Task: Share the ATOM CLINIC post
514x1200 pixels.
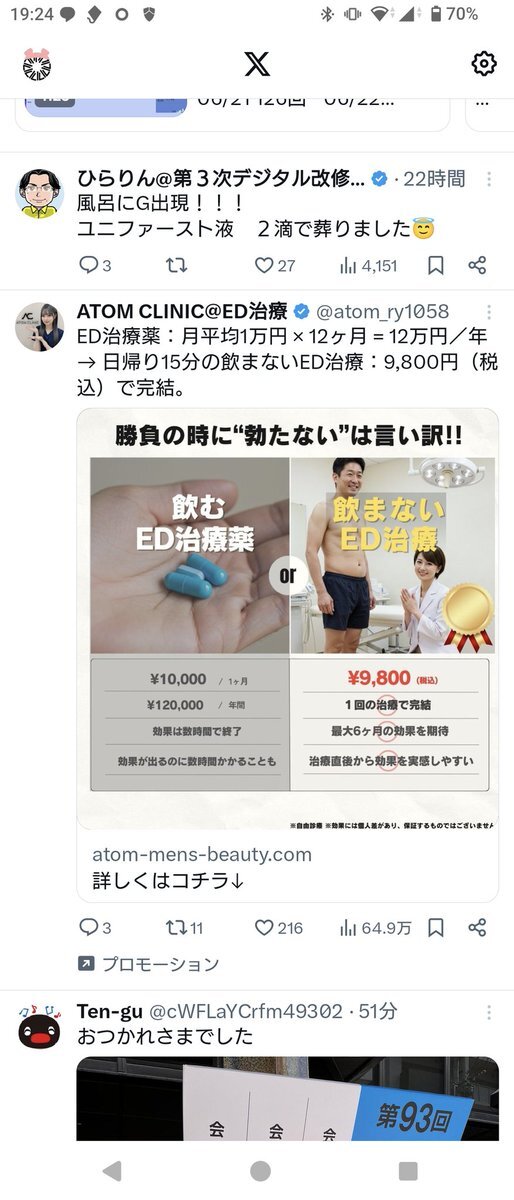Action: point(477,928)
